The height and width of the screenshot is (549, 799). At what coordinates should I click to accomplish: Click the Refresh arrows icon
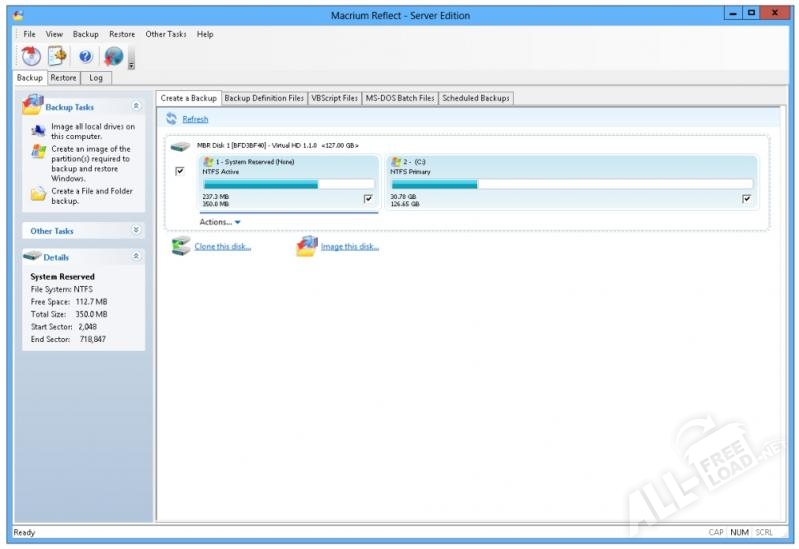(x=171, y=119)
